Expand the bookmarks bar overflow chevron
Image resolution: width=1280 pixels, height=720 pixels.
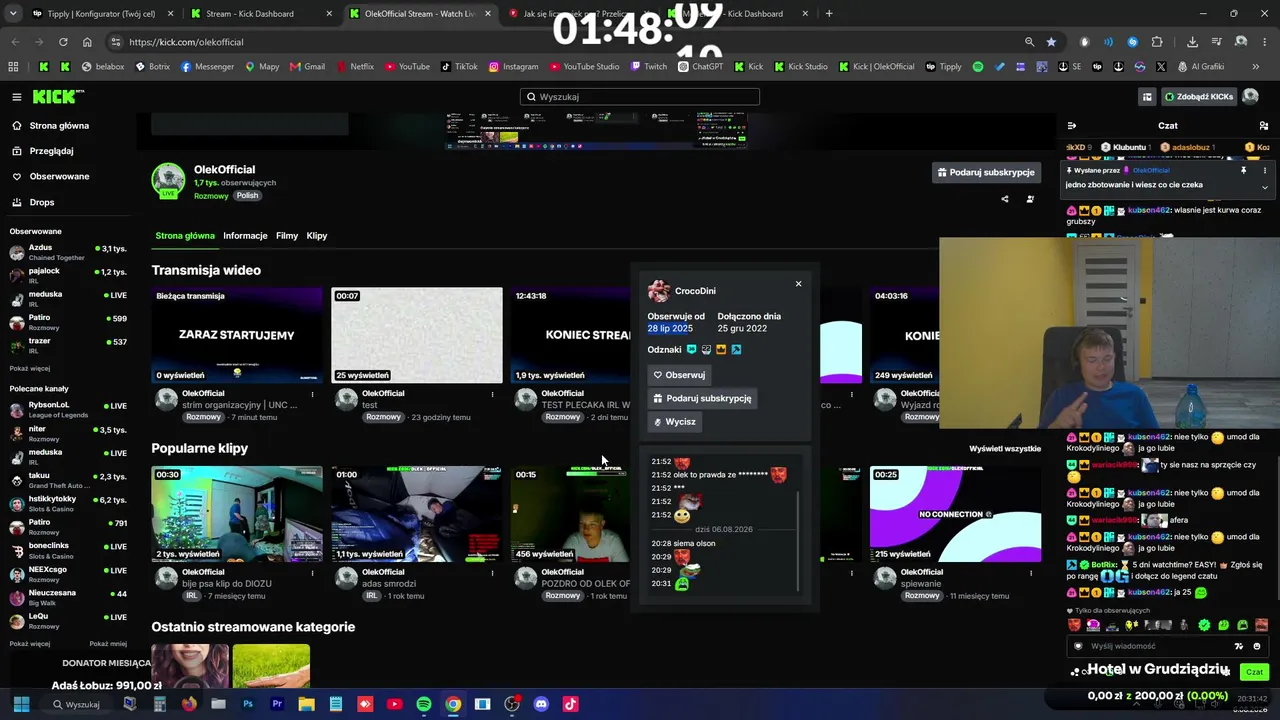[1256, 67]
